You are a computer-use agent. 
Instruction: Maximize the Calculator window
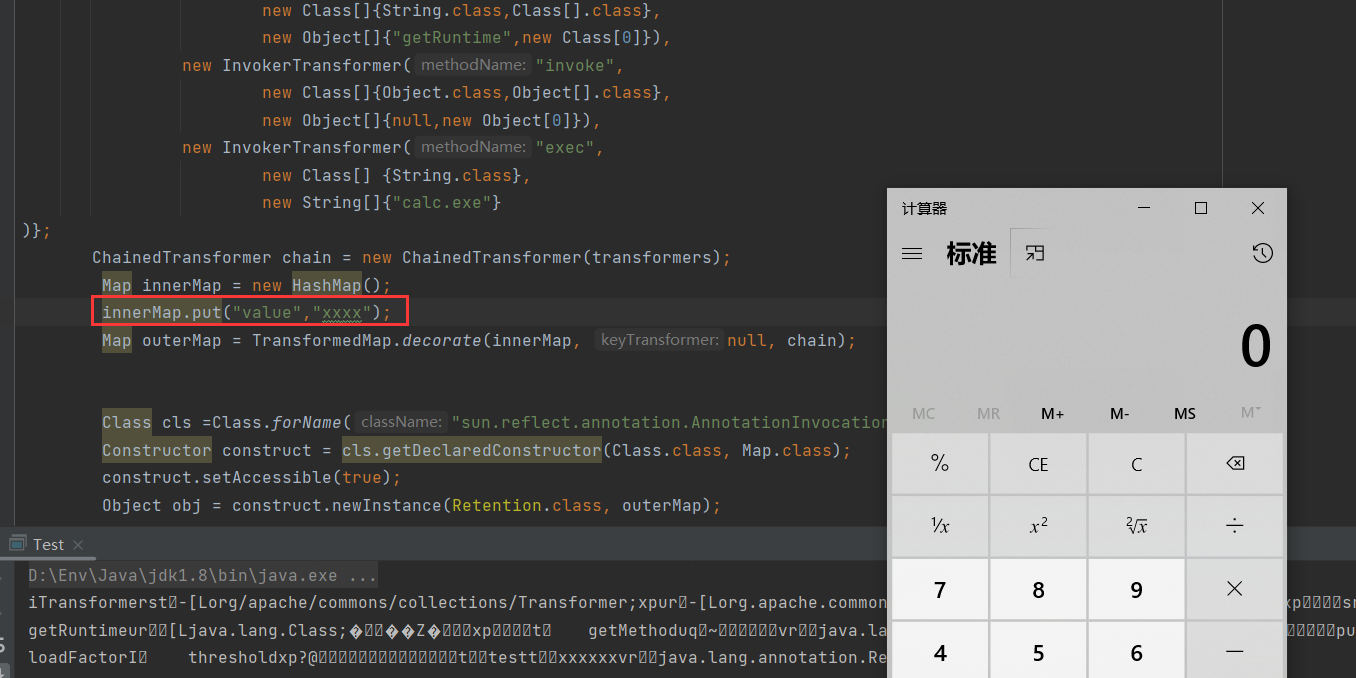click(1201, 208)
